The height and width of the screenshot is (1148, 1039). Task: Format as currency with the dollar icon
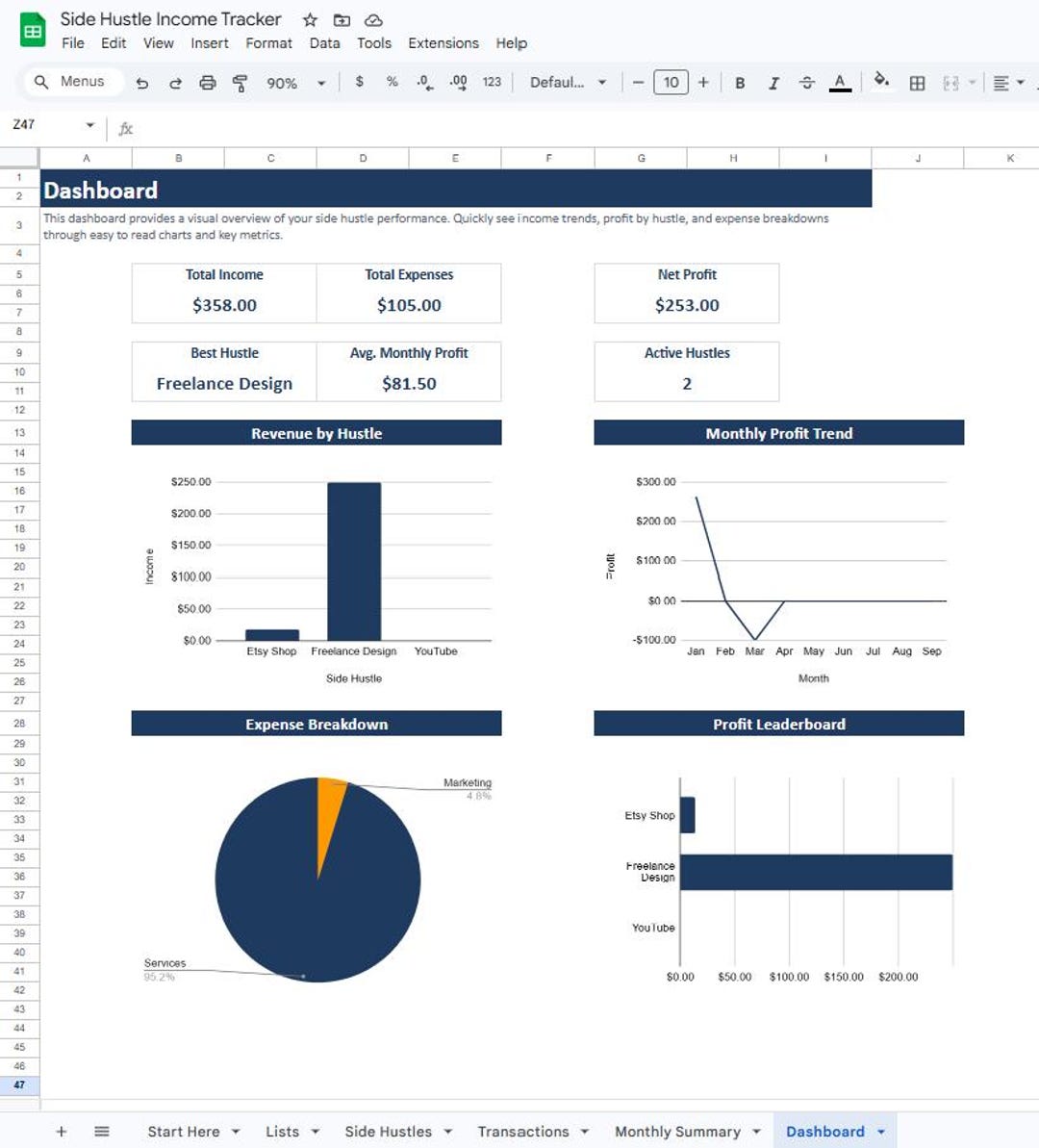coord(360,82)
